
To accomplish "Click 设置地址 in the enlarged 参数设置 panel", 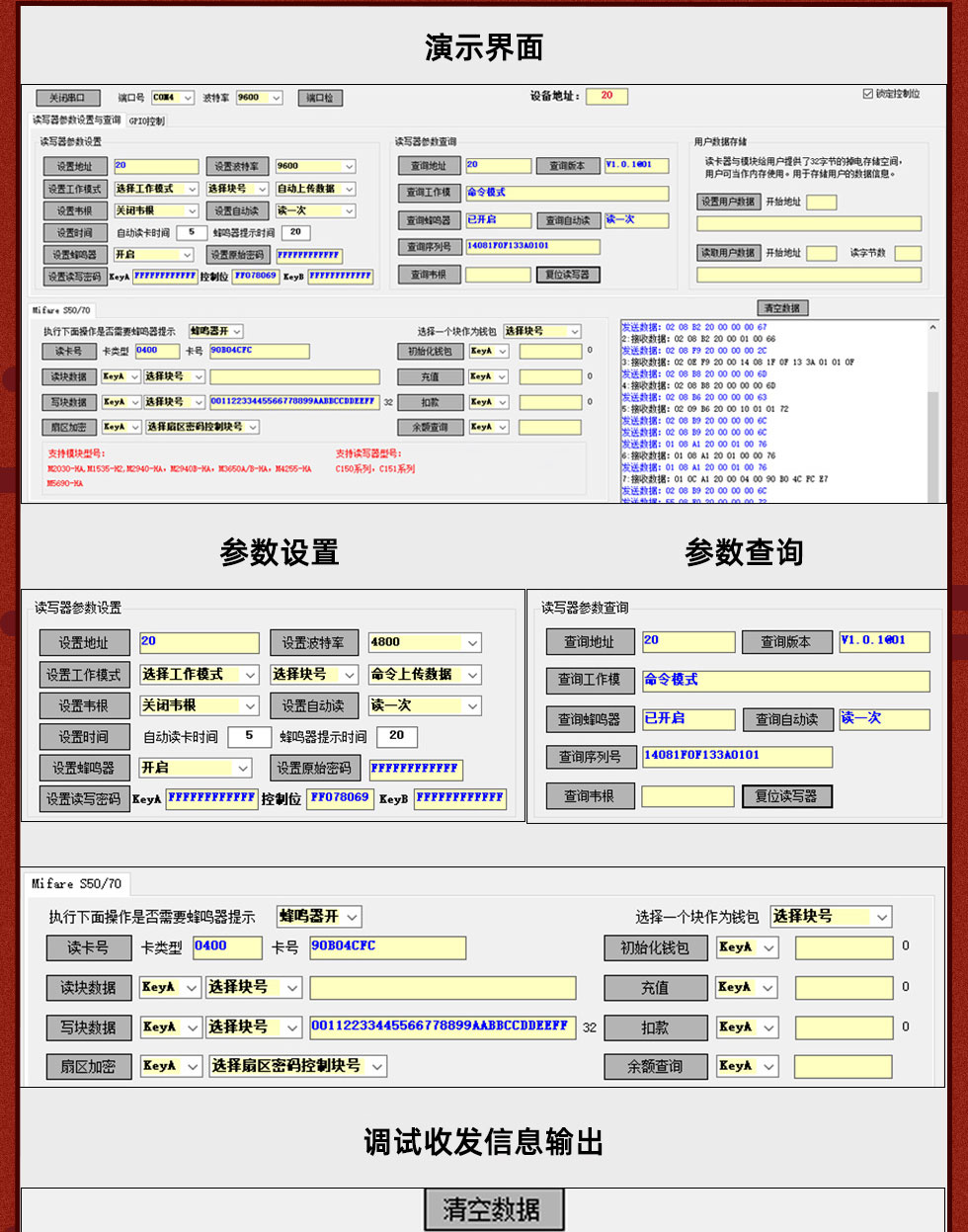I will [x=83, y=643].
